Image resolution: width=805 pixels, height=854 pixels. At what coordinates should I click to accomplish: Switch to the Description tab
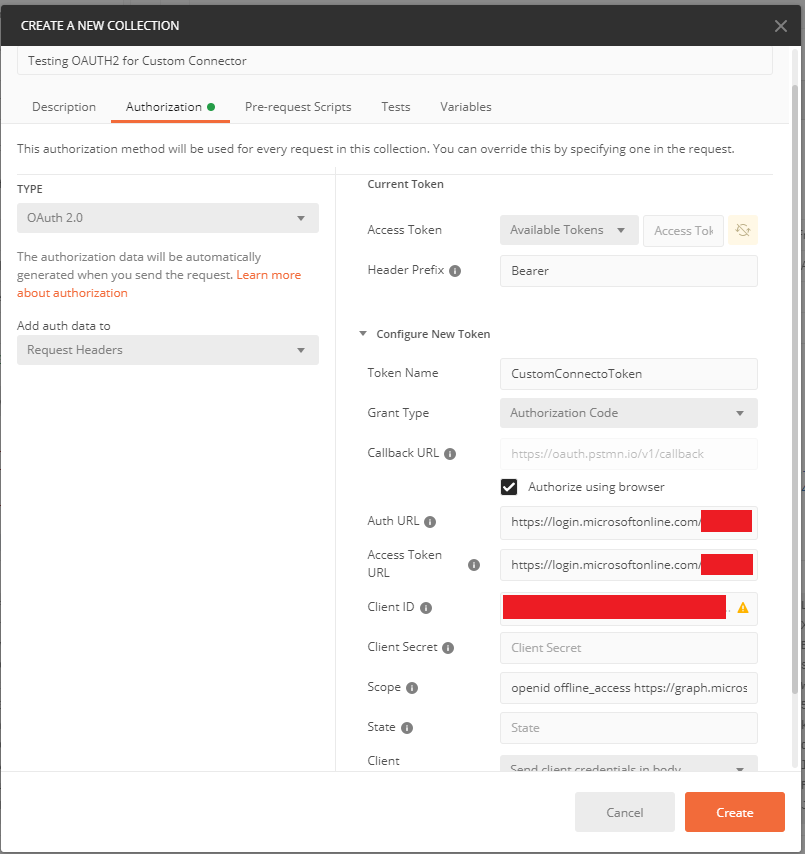click(64, 107)
